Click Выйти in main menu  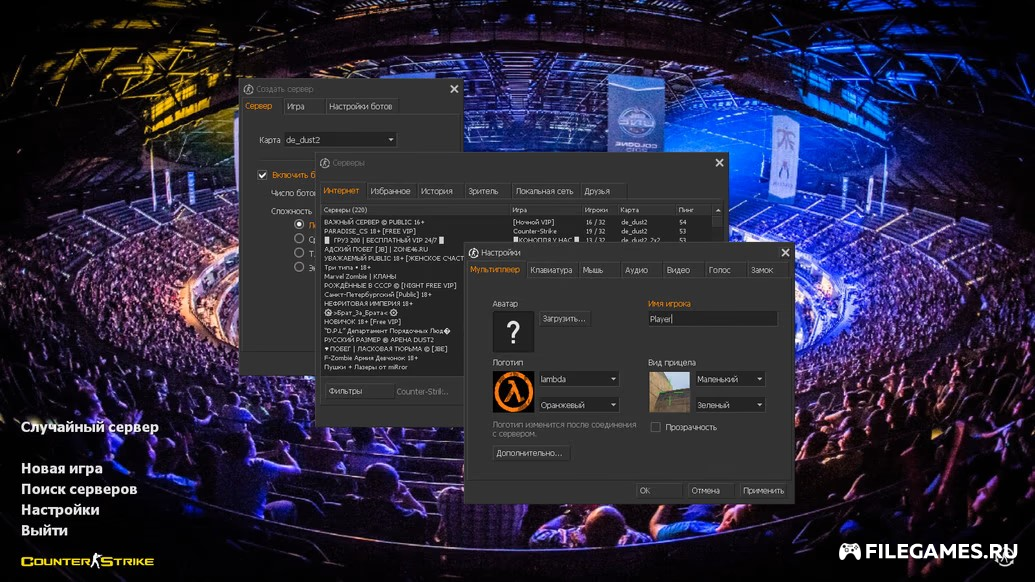click(44, 530)
